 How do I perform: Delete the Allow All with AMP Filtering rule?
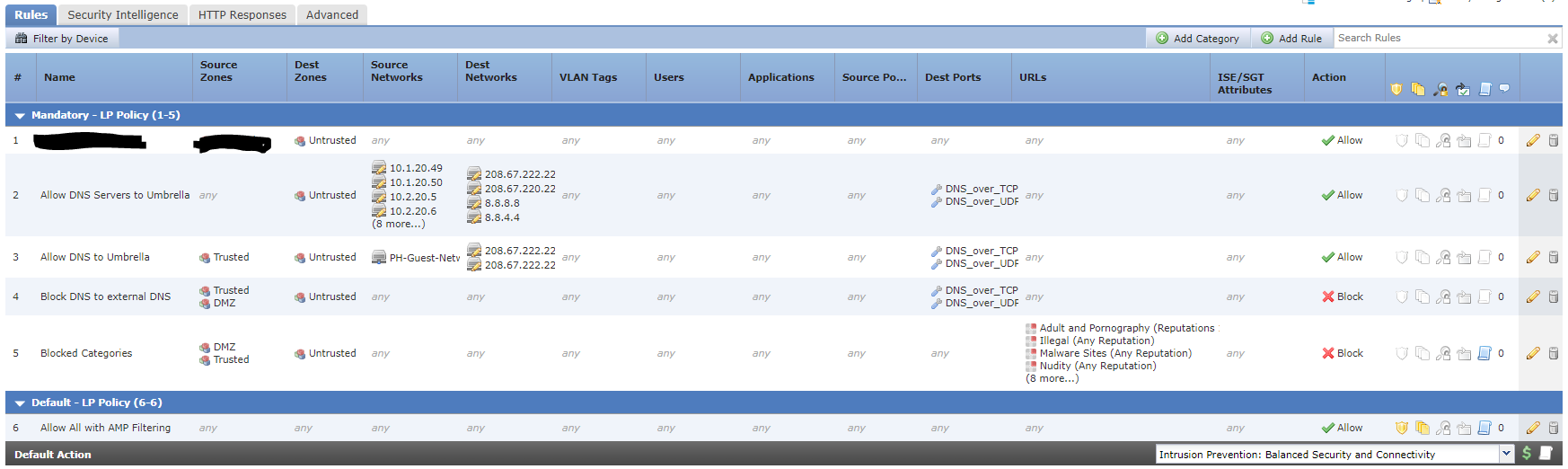click(x=1554, y=428)
